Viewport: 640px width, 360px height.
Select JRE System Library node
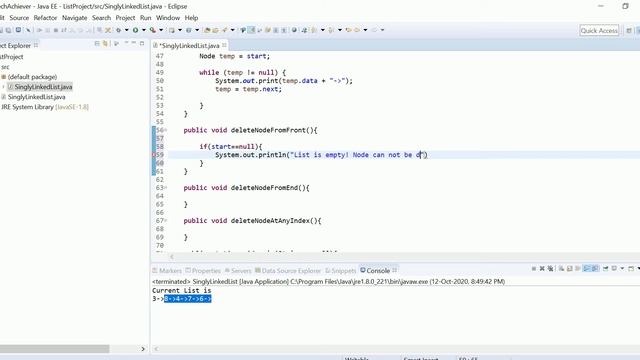tap(44, 107)
